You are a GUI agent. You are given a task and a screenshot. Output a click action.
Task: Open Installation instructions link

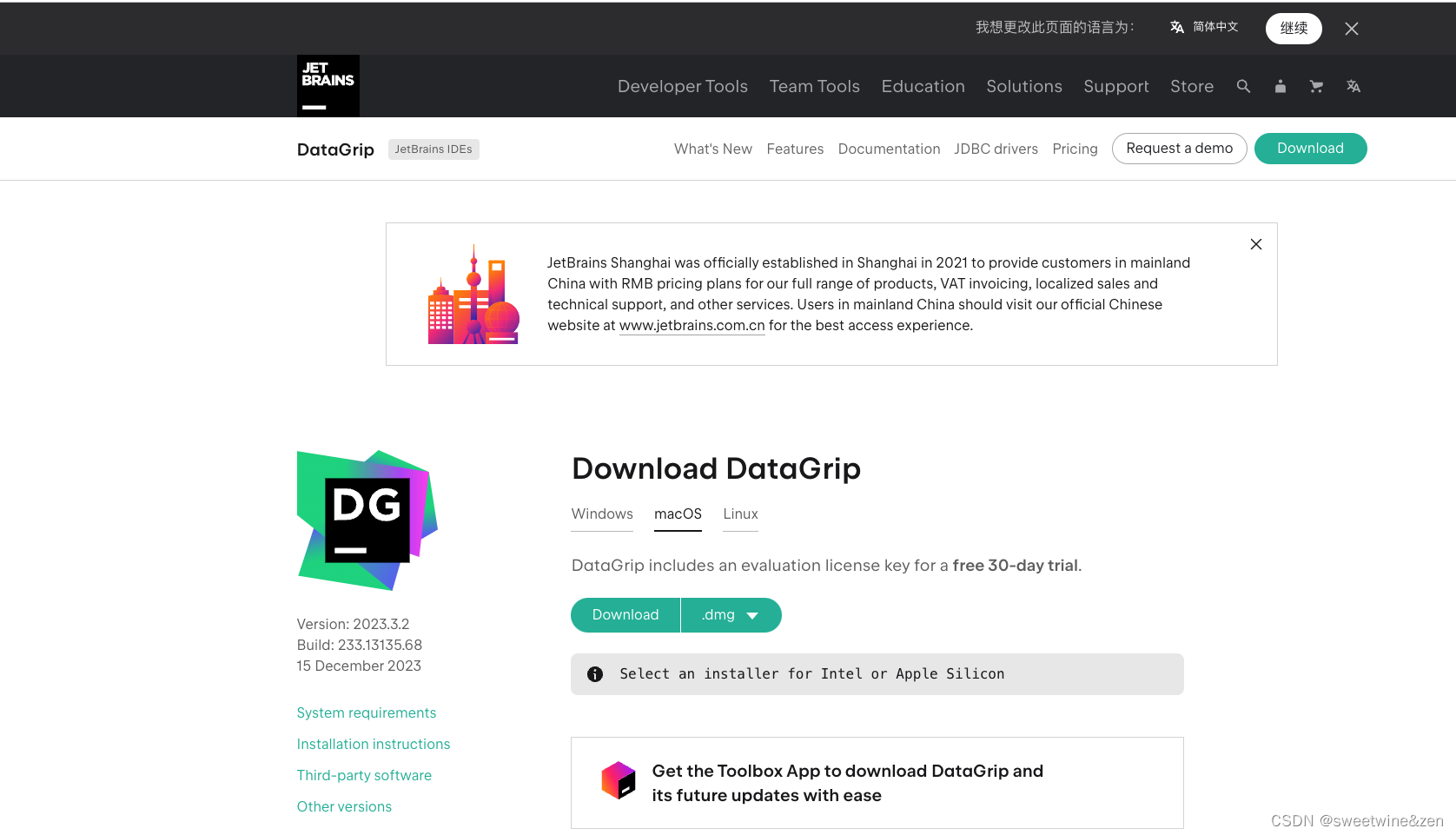click(x=374, y=745)
